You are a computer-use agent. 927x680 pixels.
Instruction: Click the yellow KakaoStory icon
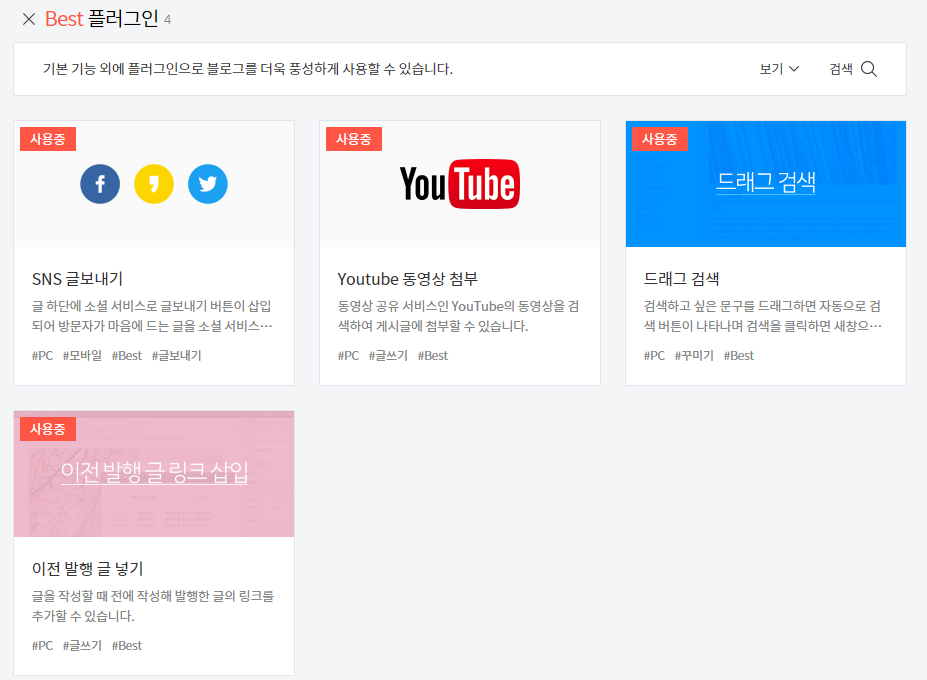click(x=154, y=184)
